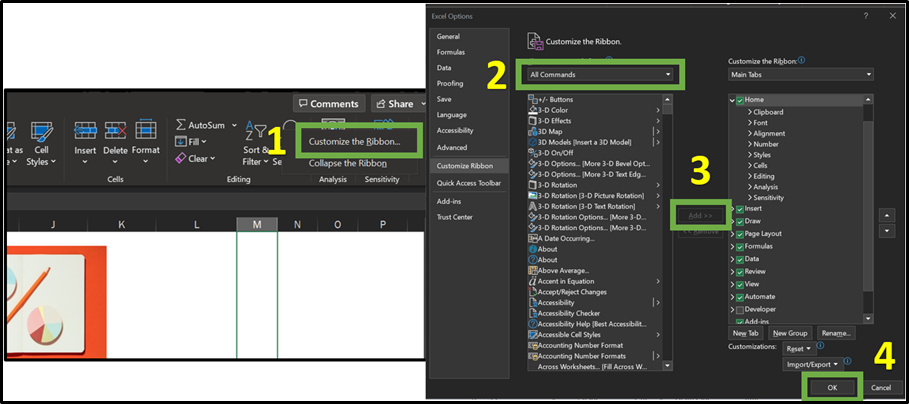Click the Rename button
Viewport: 909px width, 404px height.
tap(836, 333)
